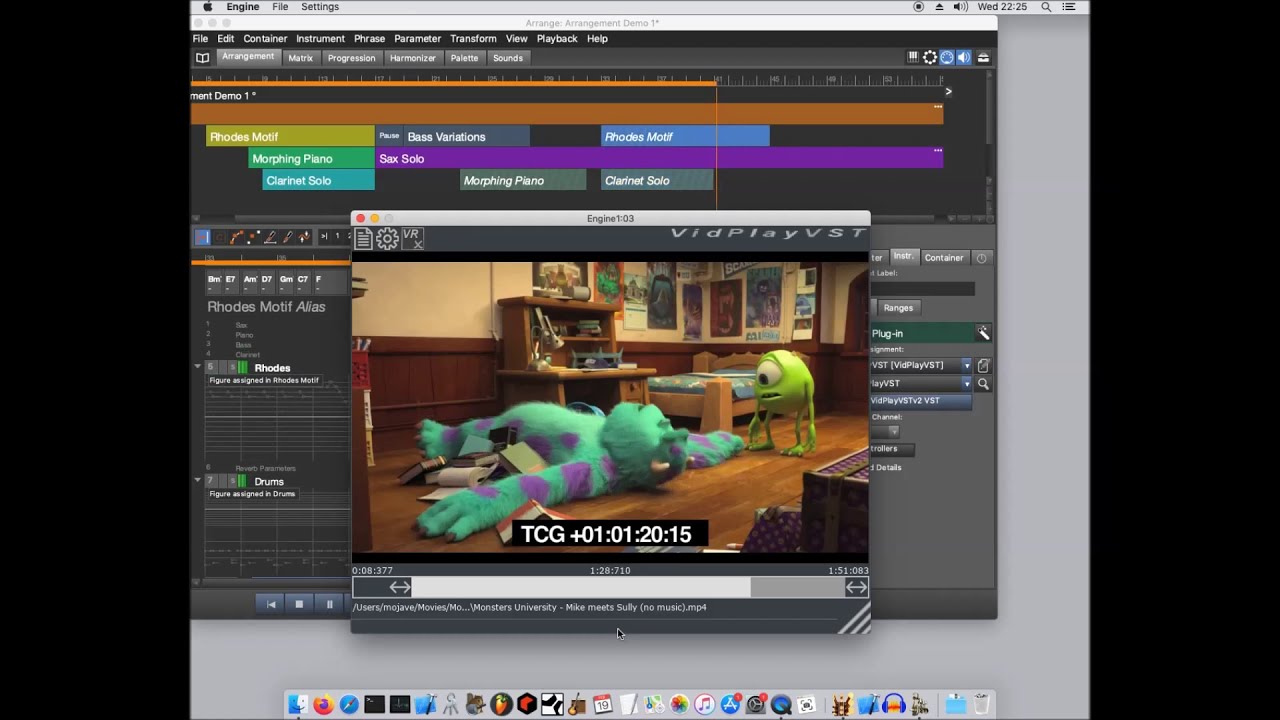Click the magic wand beside Plug-in
This screenshot has width=1280, height=720.
tap(983, 333)
